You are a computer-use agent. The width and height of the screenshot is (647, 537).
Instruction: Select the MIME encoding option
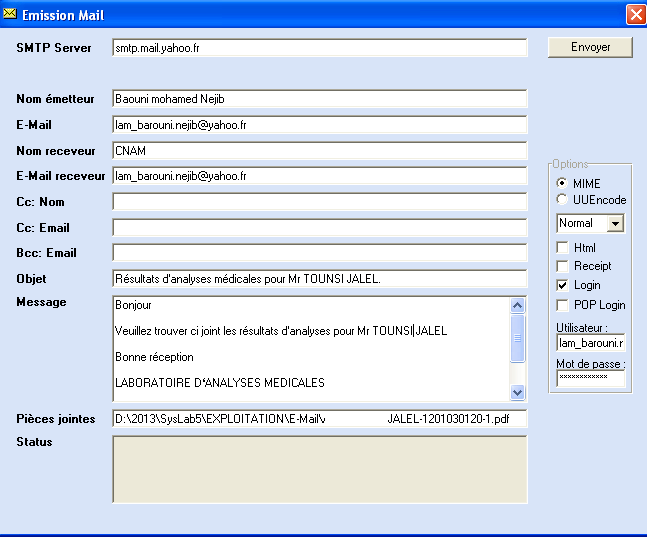[x=563, y=184]
